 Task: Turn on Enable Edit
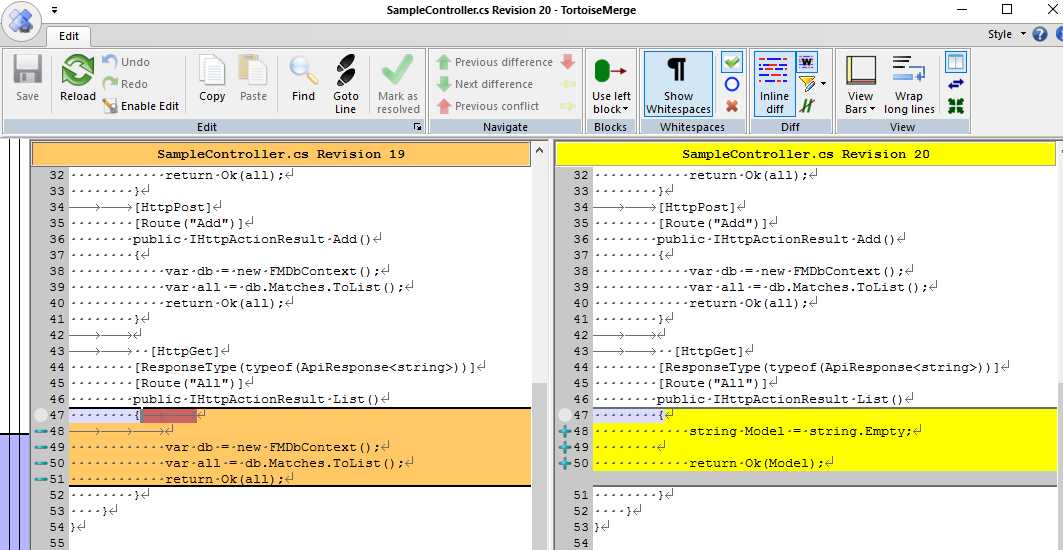(141, 106)
